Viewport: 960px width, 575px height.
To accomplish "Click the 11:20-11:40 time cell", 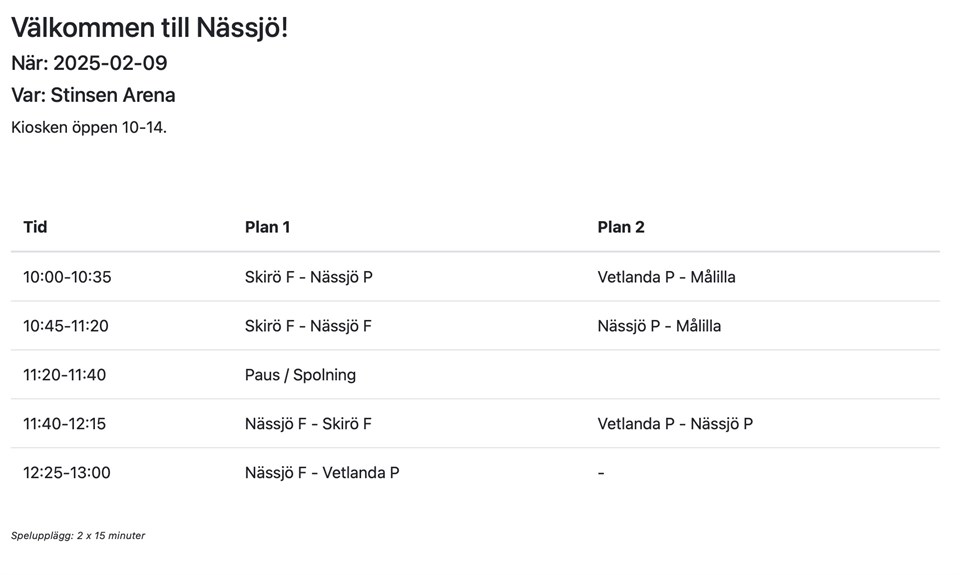I will pyautogui.click(x=64, y=375).
